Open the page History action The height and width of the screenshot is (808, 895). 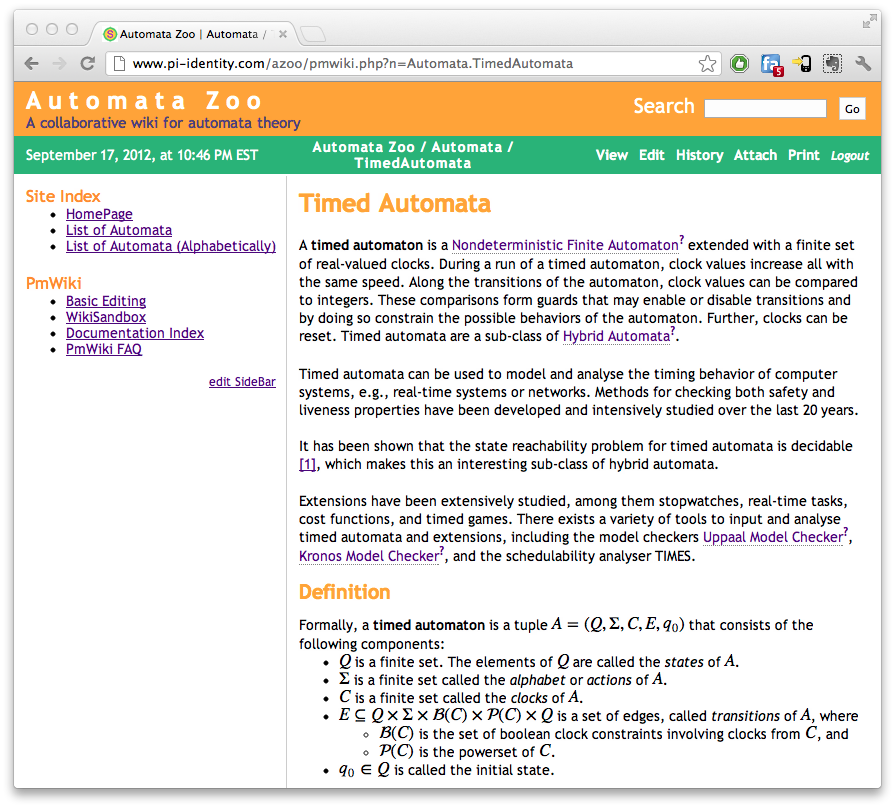(x=699, y=155)
